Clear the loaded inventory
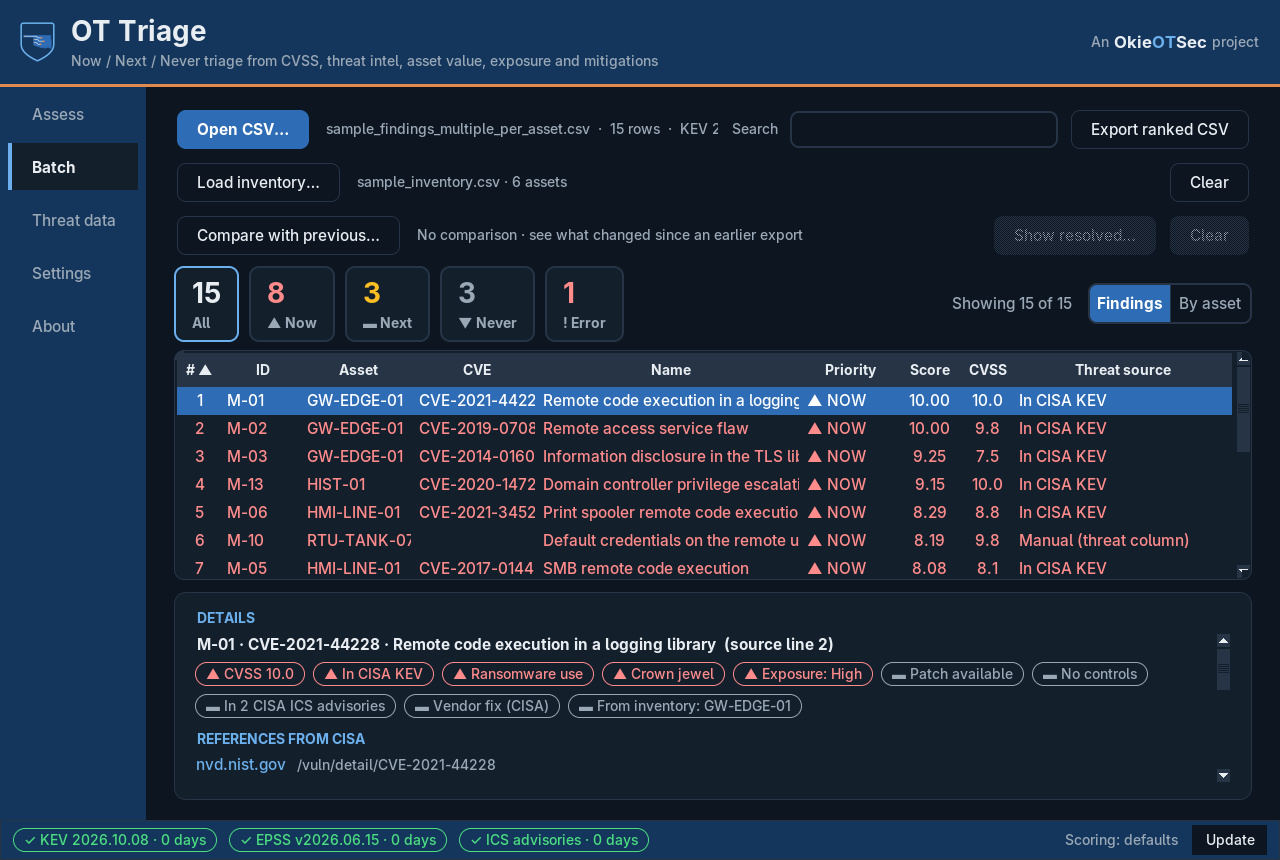 [x=1209, y=182]
